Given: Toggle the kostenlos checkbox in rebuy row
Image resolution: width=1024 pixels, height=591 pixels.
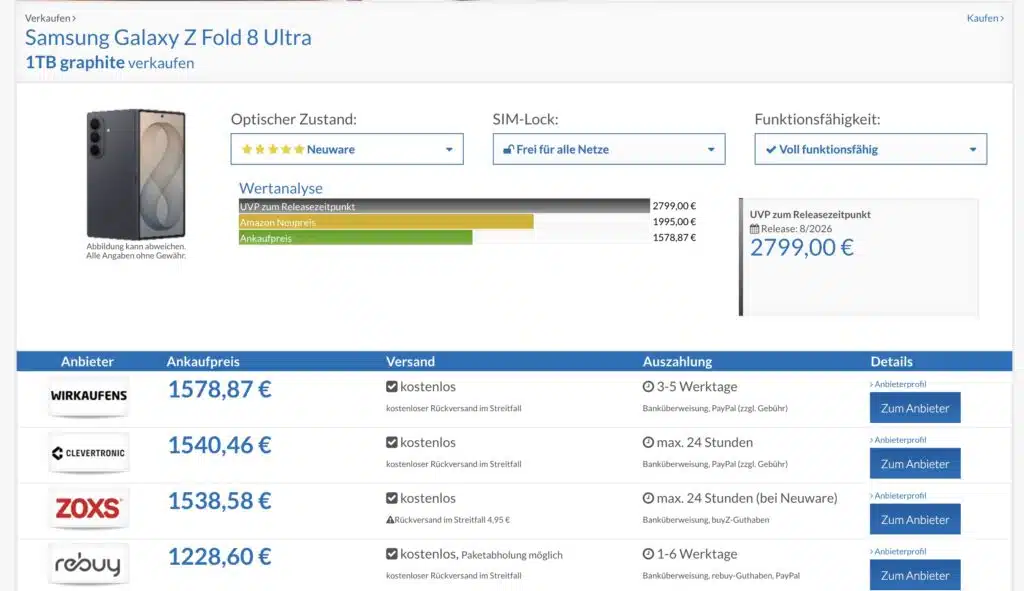Looking at the screenshot, I should [392, 554].
